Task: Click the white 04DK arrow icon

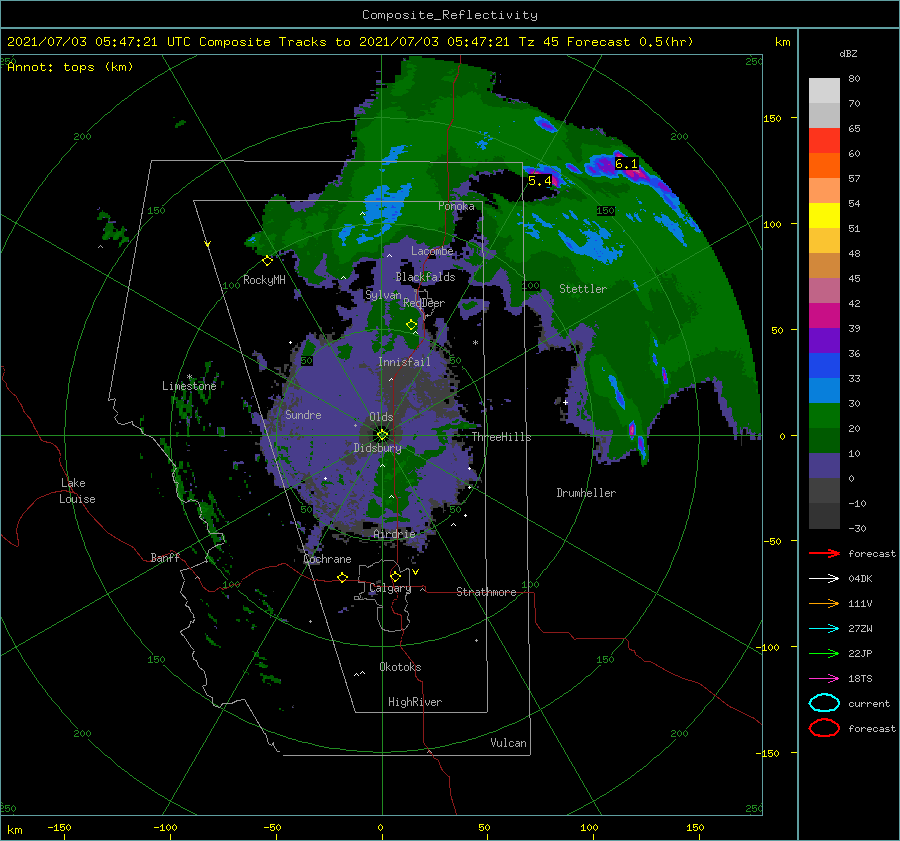Action: click(x=824, y=578)
